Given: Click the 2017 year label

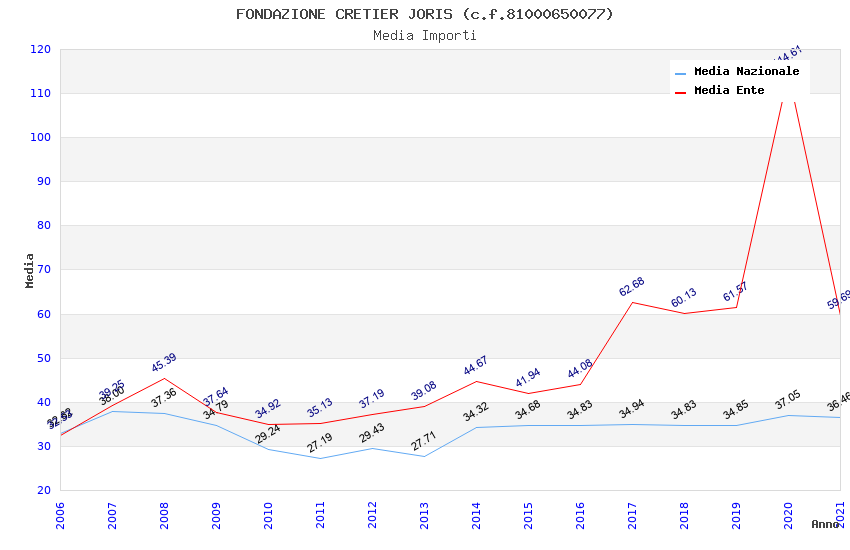Looking at the screenshot, I should 633,515.
